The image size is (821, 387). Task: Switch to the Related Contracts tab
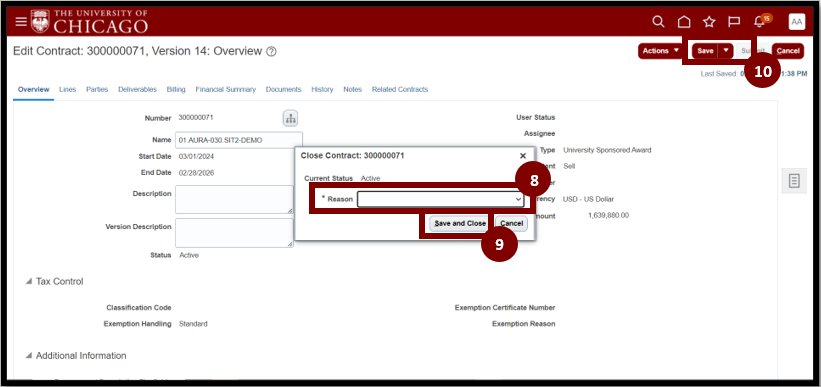coord(400,90)
